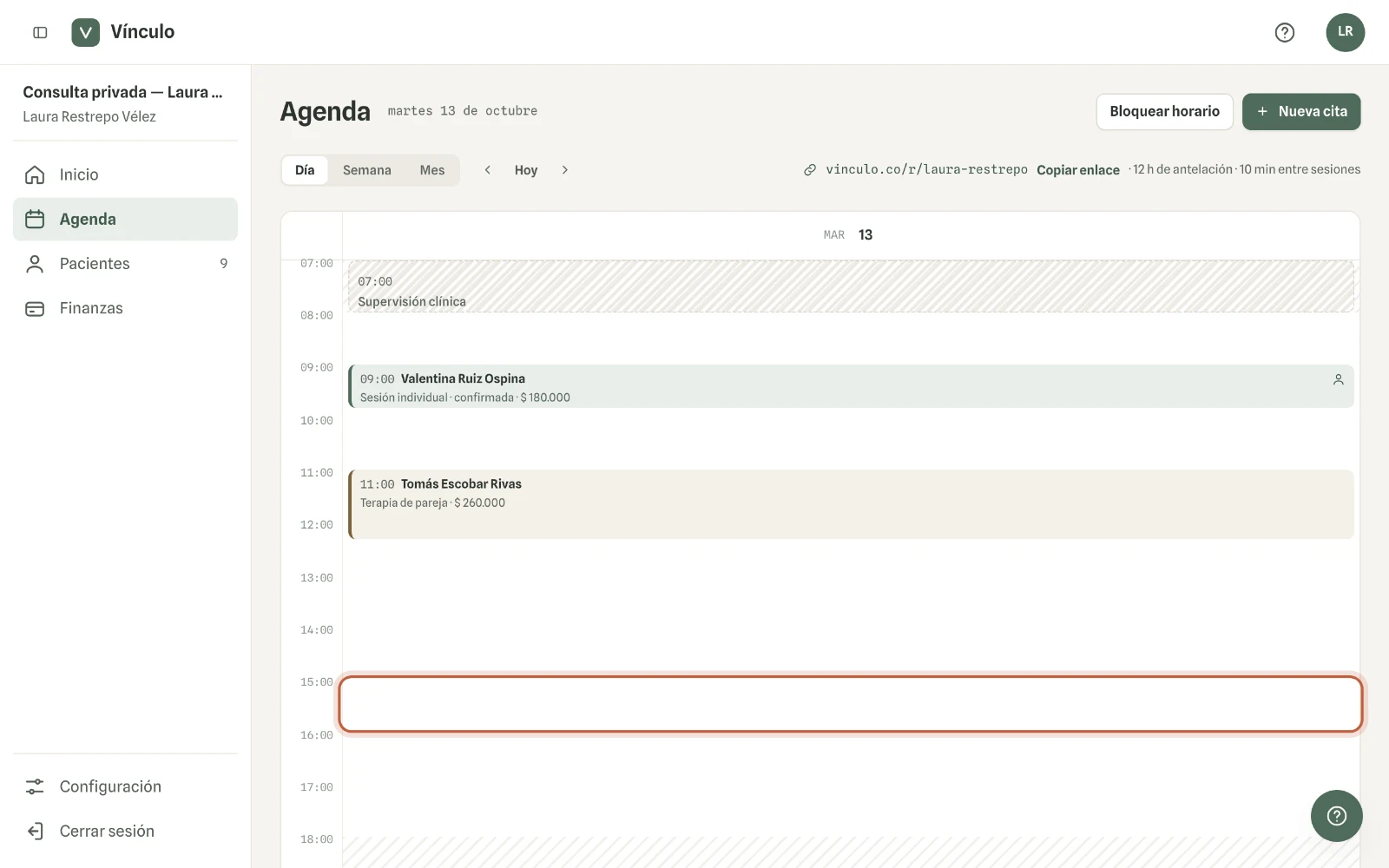Click the practice name Consulta privada — Laura
The image size is (1389, 868).
[122, 92]
